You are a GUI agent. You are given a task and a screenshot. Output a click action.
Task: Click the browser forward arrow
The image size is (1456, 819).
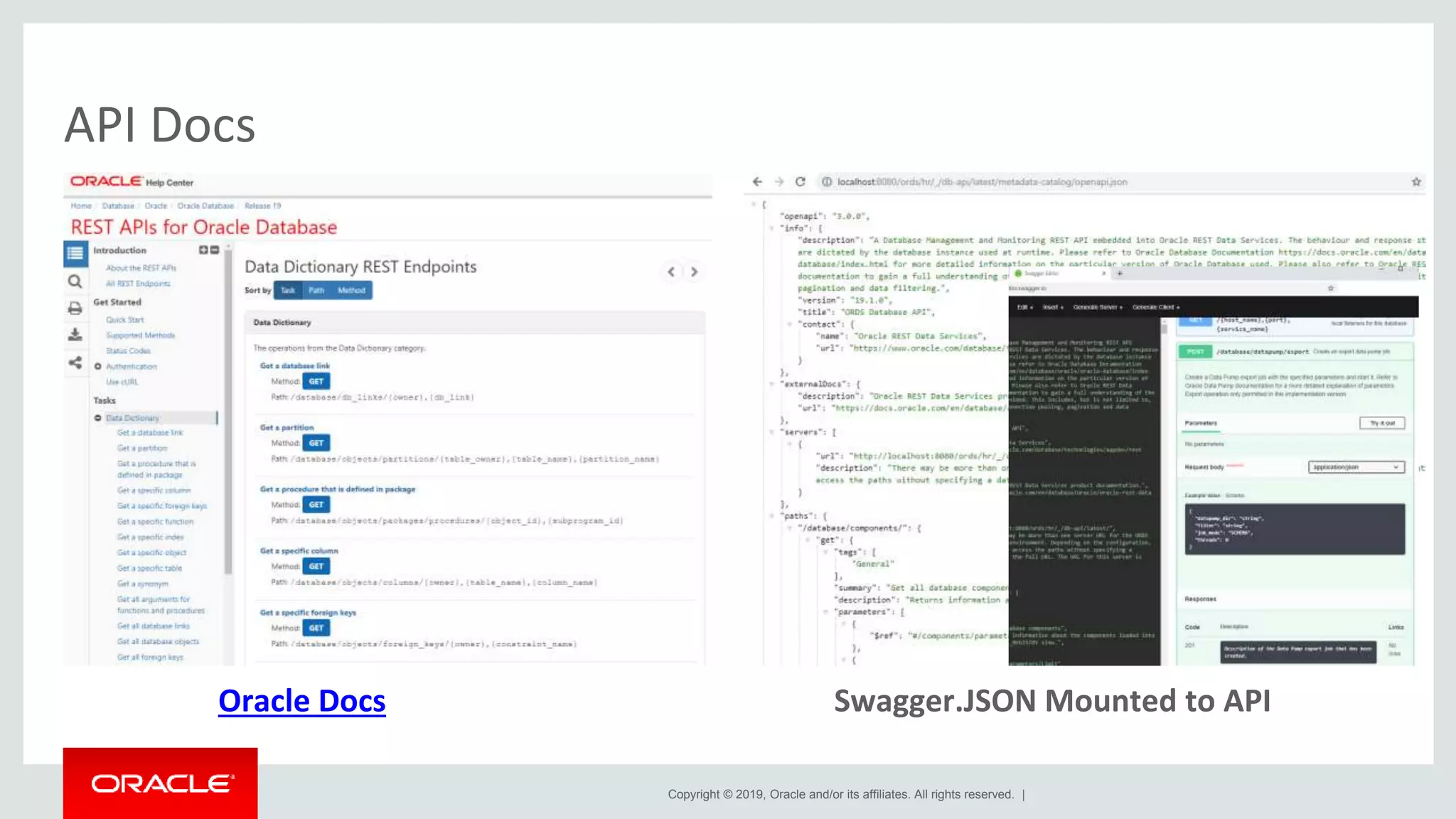coord(779,182)
